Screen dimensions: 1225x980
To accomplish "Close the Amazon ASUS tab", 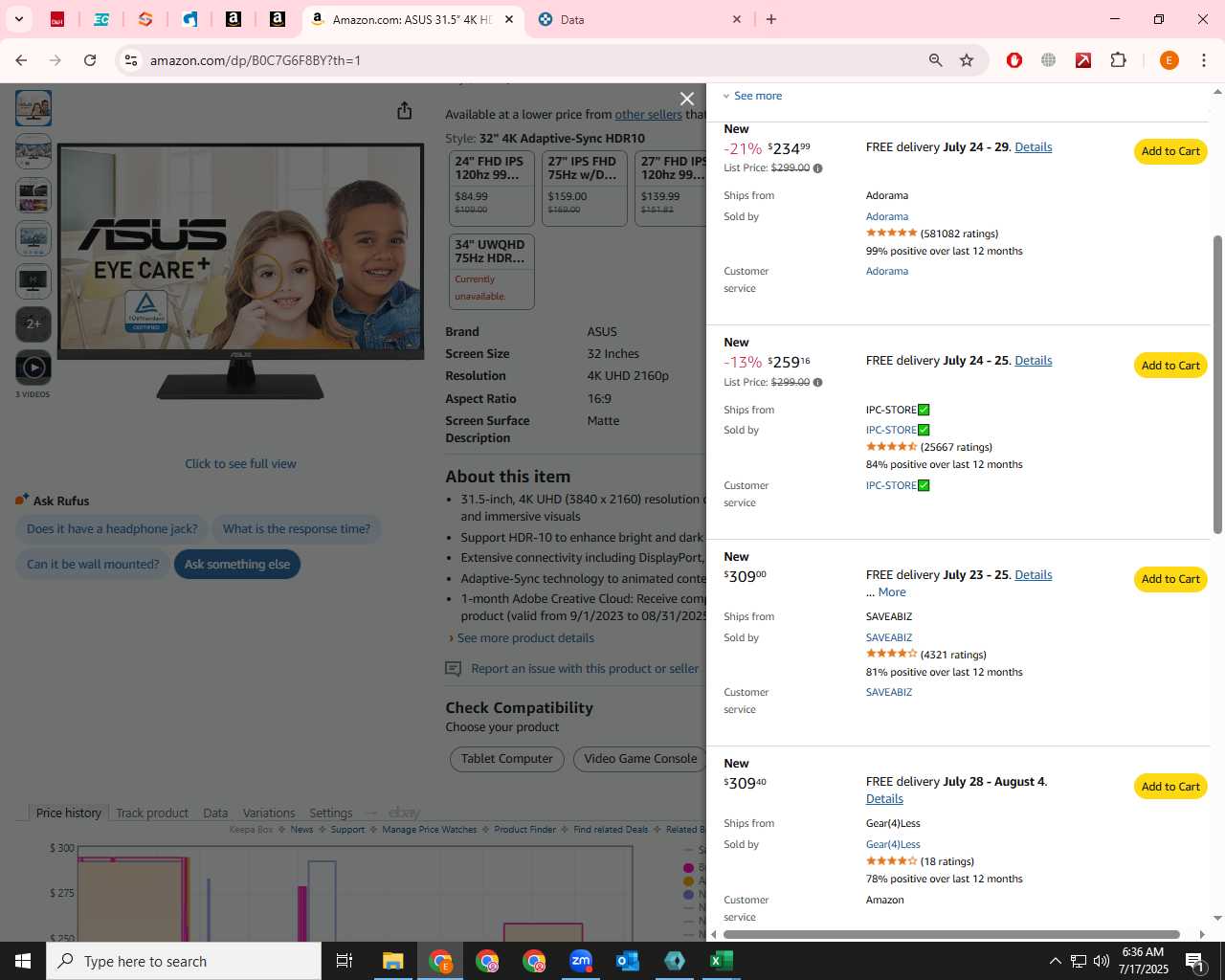I will 509,19.
